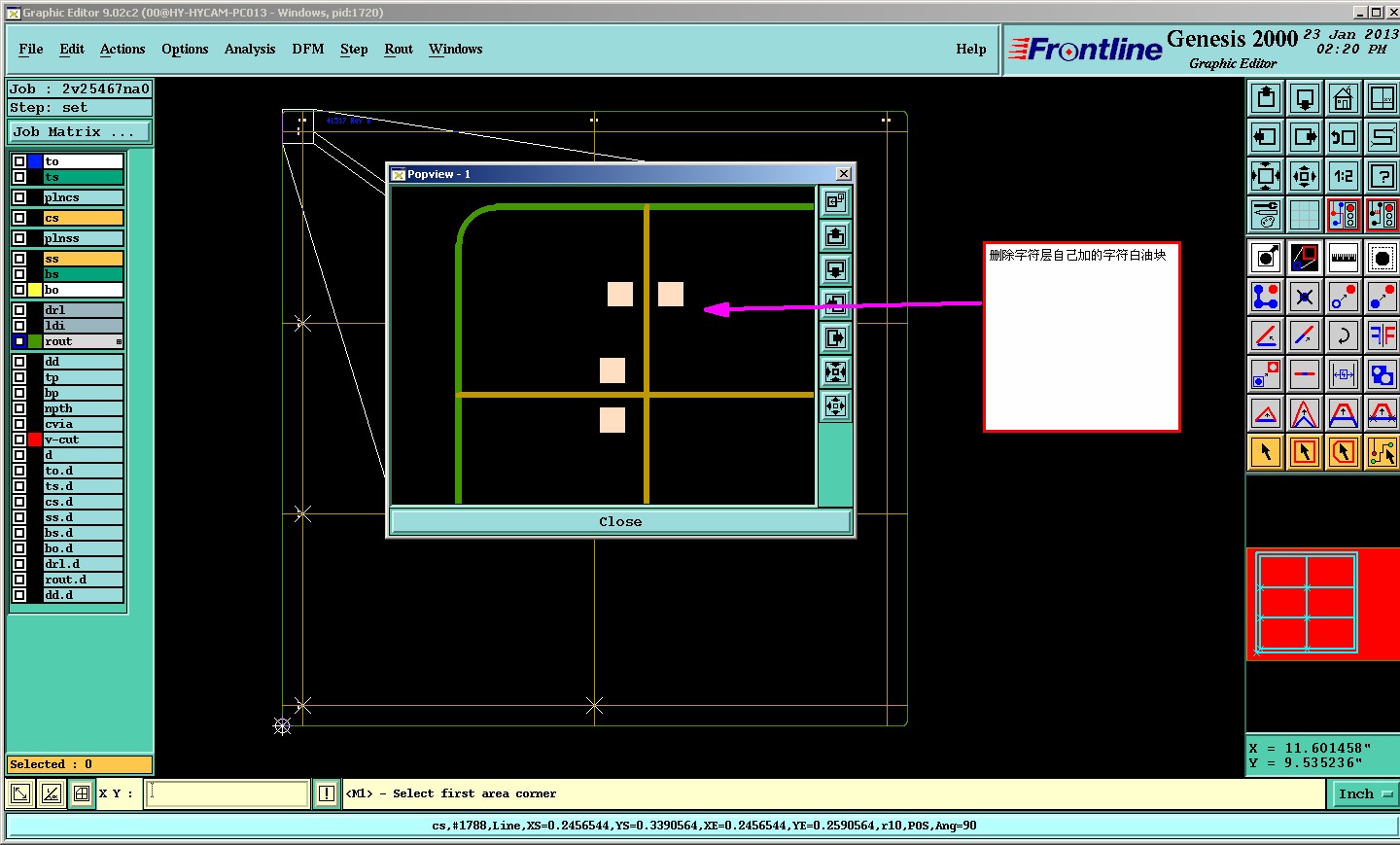Image resolution: width=1400 pixels, height=845 pixels.
Task: Toggle the grid display icon
Action: click(x=1305, y=215)
